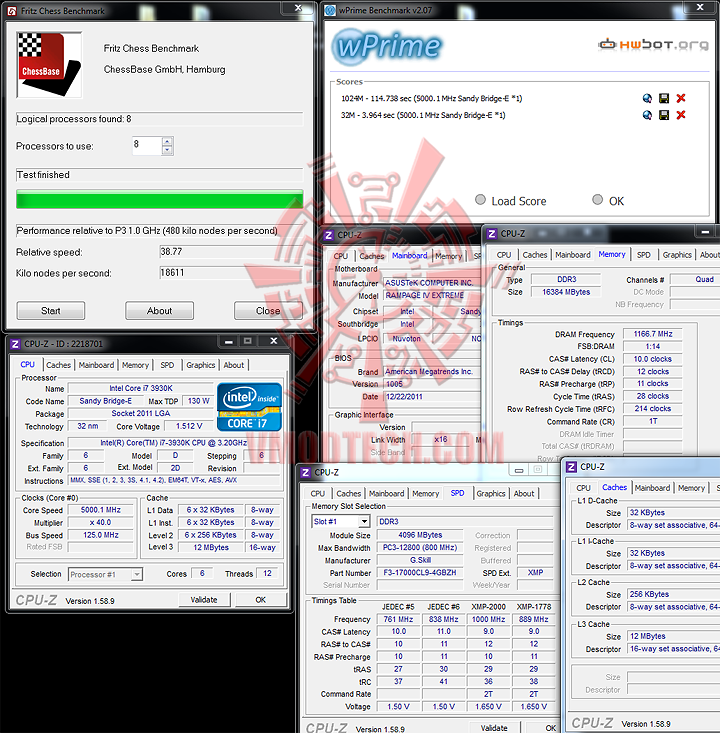
Task: Click the Memory Size 16384 MBytes value
Action: (566, 292)
